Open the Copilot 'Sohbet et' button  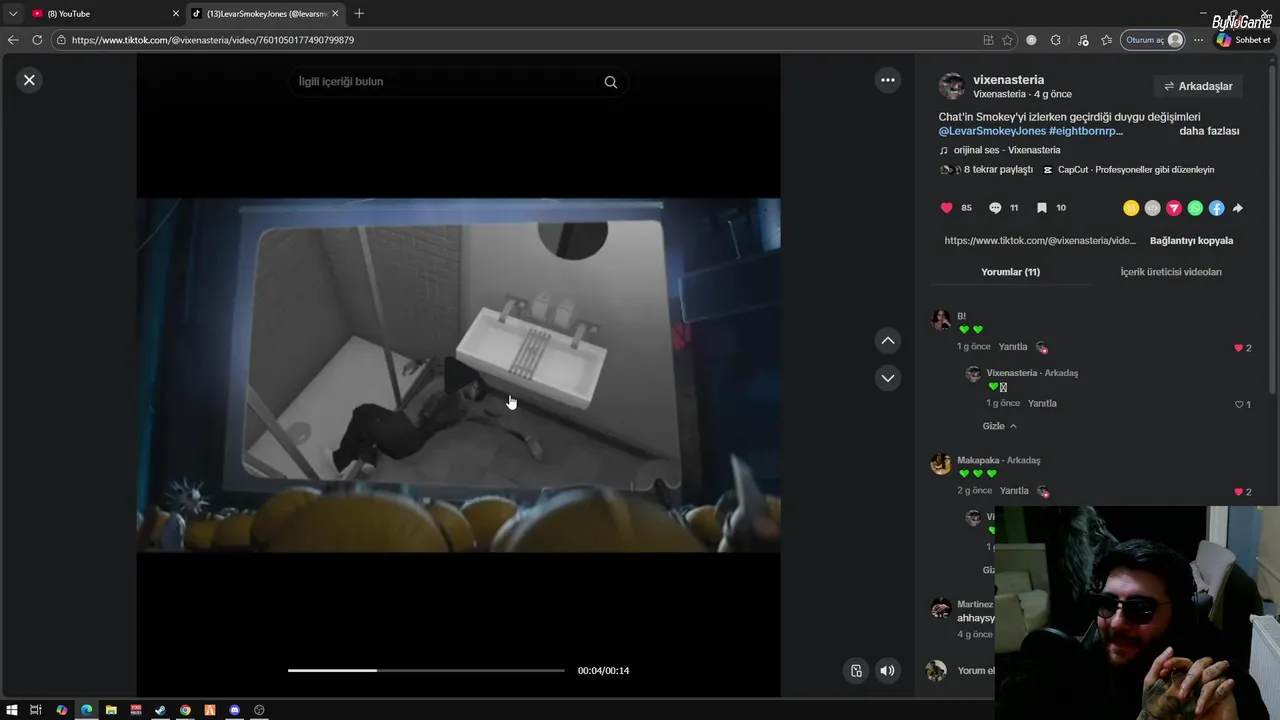(1243, 40)
